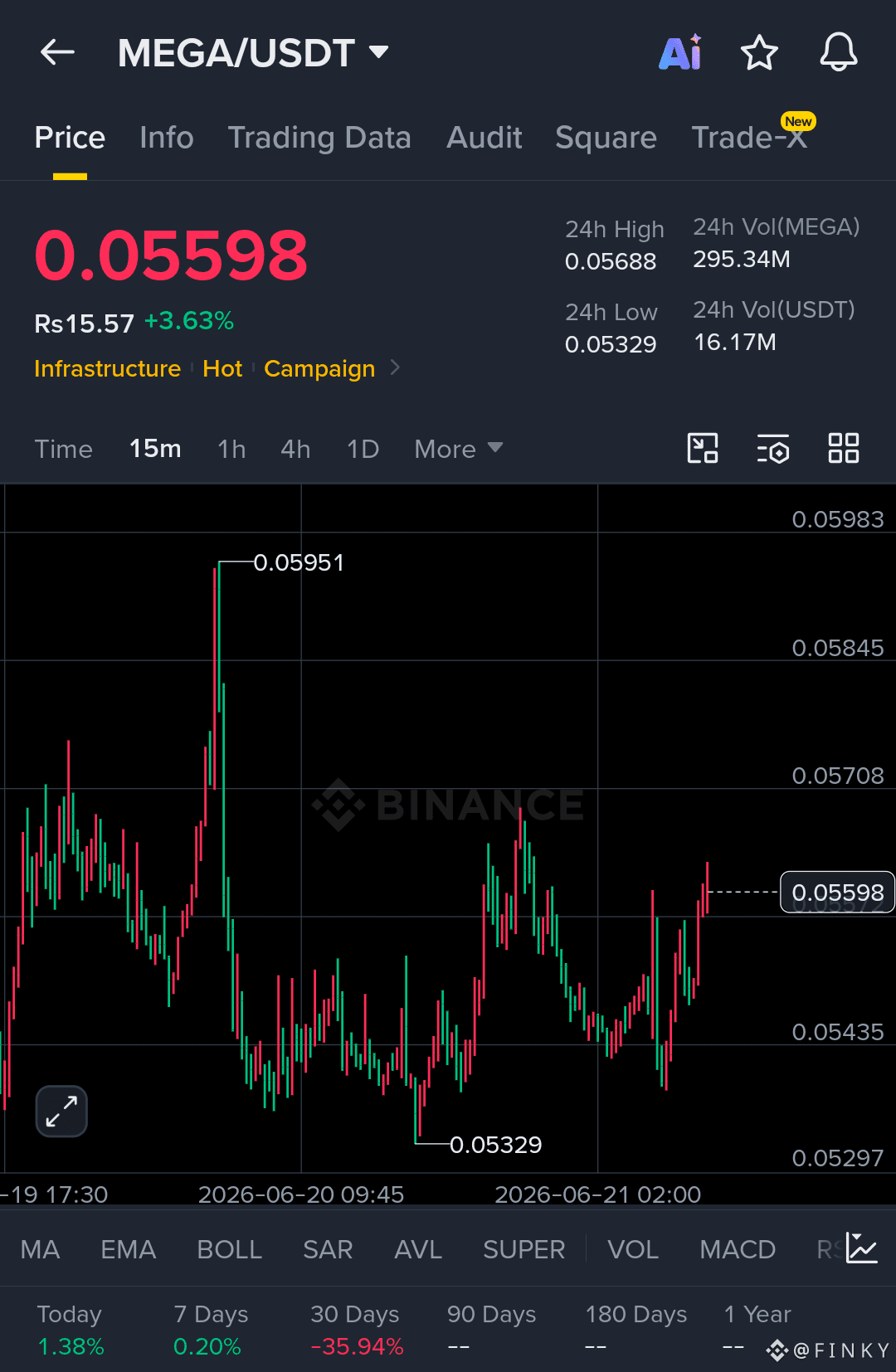Select the 1D timeframe
The height and width of the screenshot is (1372, 896).
pyautogui.click(x=363, y=449)
